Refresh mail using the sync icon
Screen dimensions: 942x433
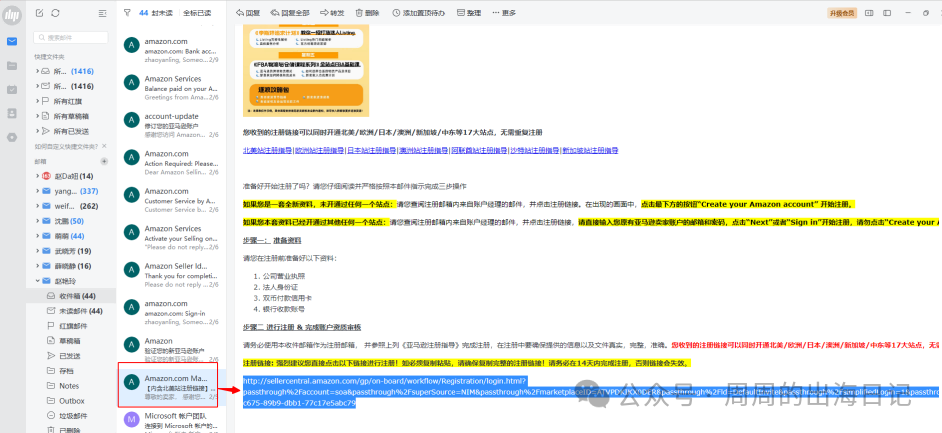click(55, 13)
